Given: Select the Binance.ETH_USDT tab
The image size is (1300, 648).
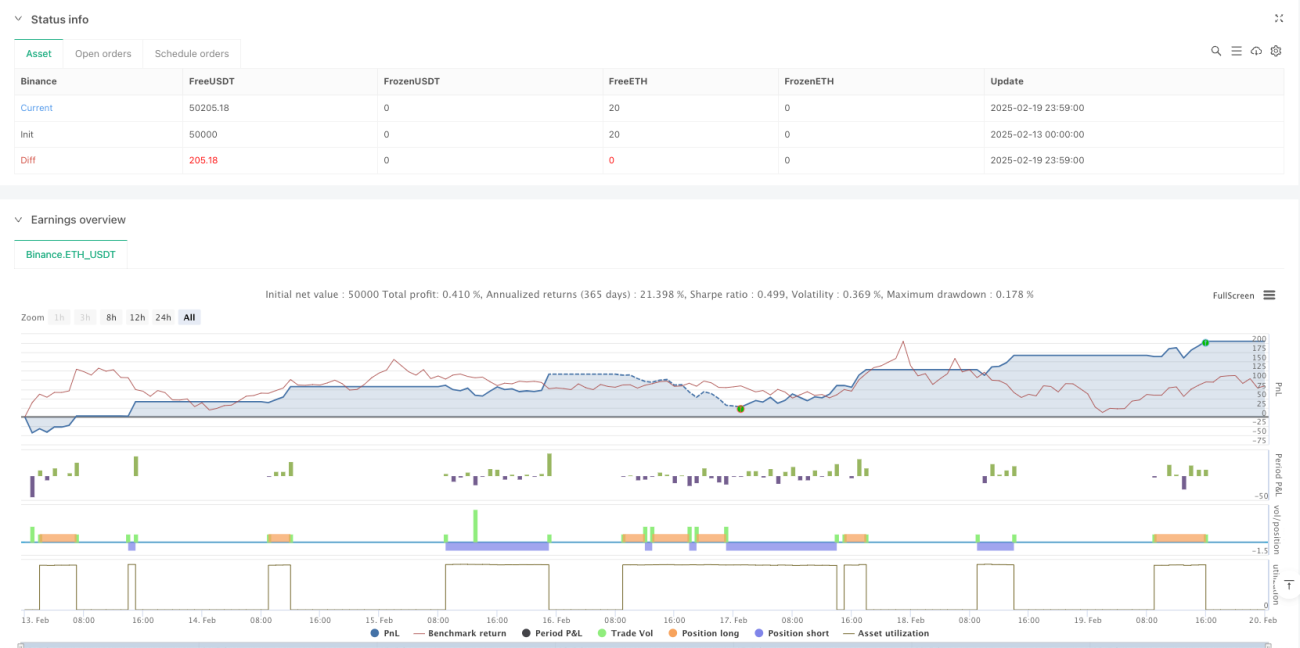Looking at the screenshot, I should [71, 255].
